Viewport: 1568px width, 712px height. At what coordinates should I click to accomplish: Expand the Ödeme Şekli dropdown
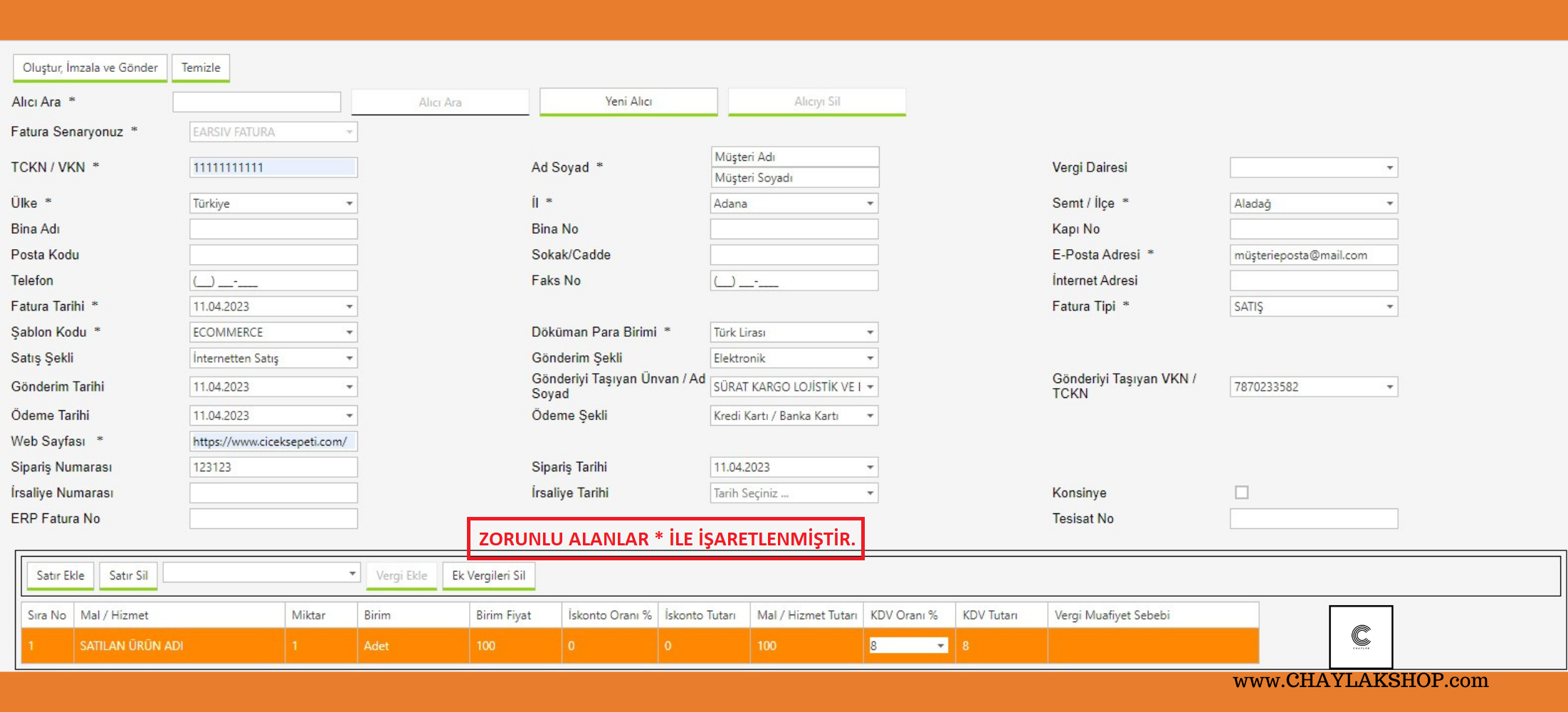pos(869,416)
